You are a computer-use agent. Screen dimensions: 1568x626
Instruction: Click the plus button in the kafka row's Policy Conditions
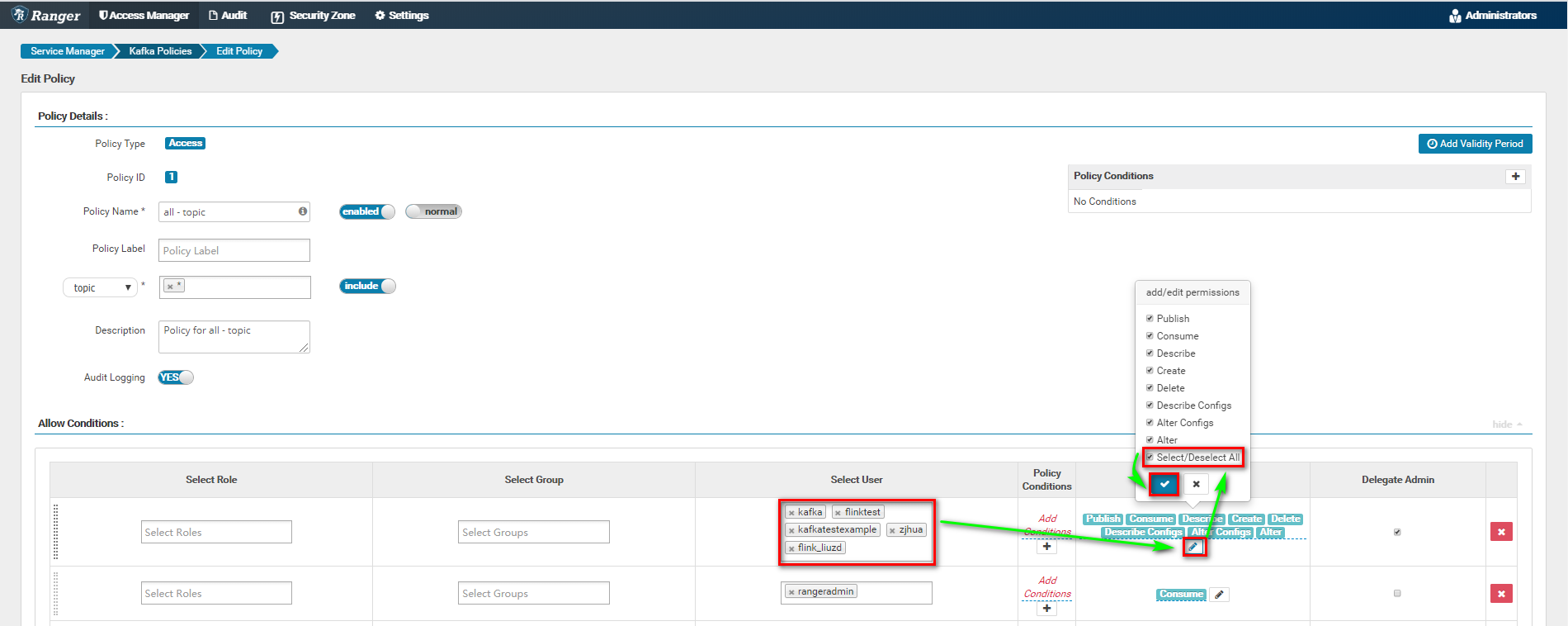[x=1046, y=547]
